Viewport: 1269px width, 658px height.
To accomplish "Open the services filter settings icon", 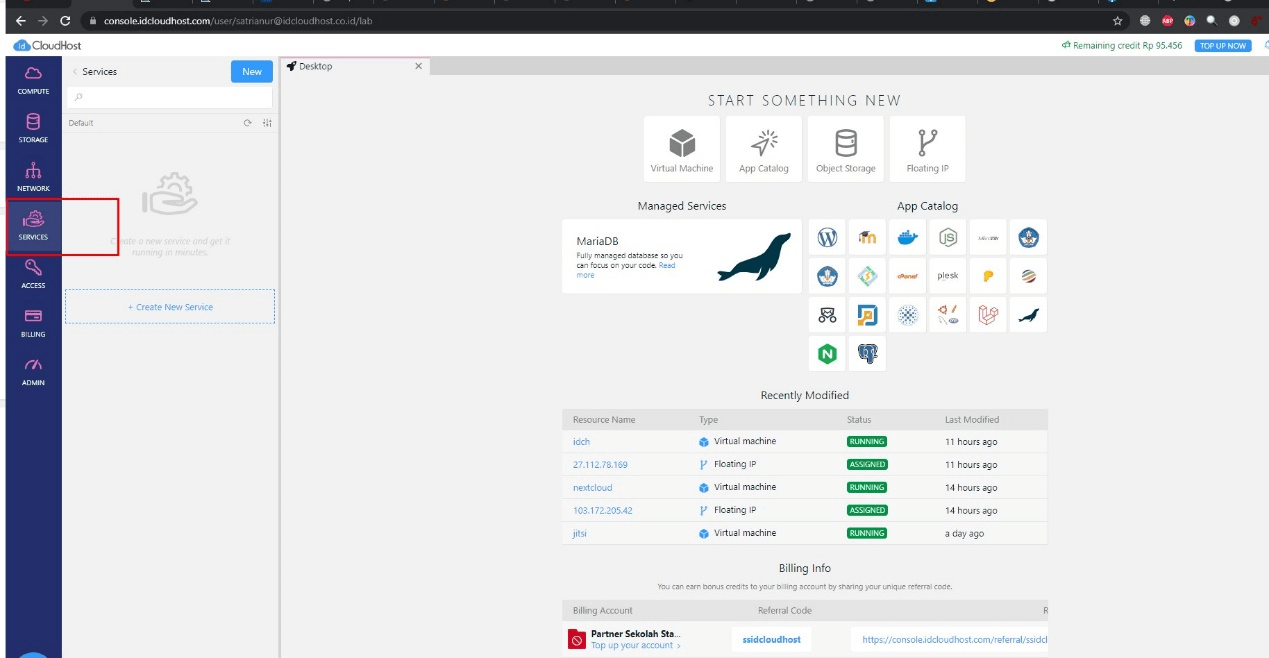I will [267, 123].
